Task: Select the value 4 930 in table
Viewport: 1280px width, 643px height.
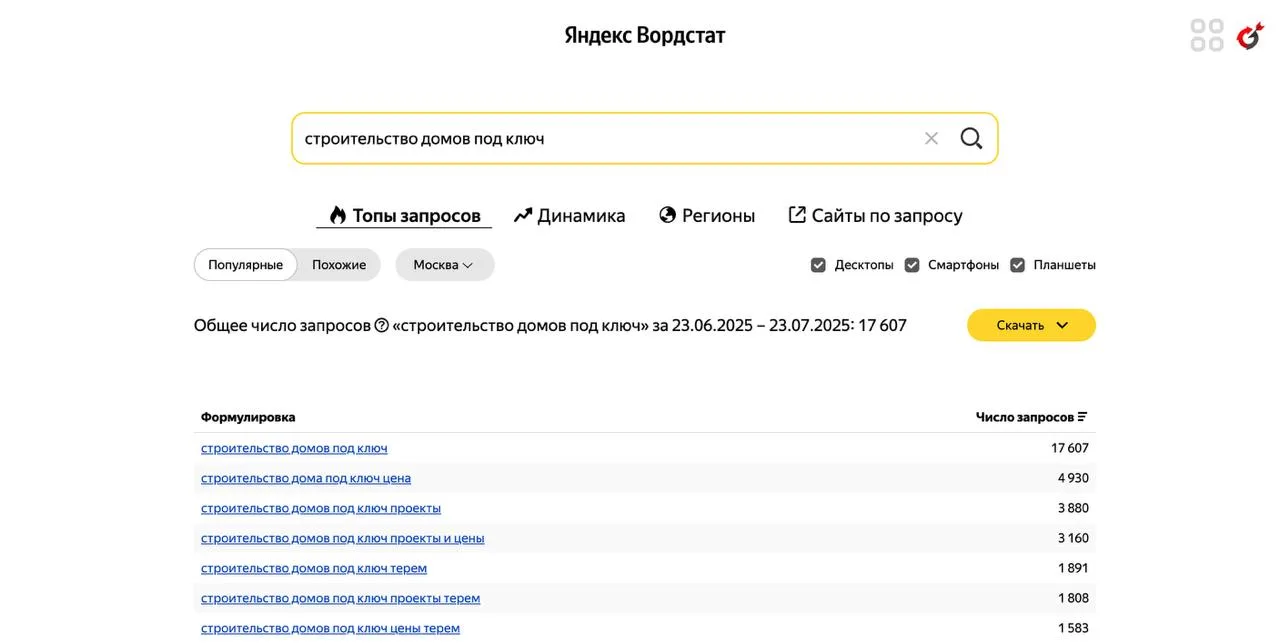Action: click(x=1073, y=478)
